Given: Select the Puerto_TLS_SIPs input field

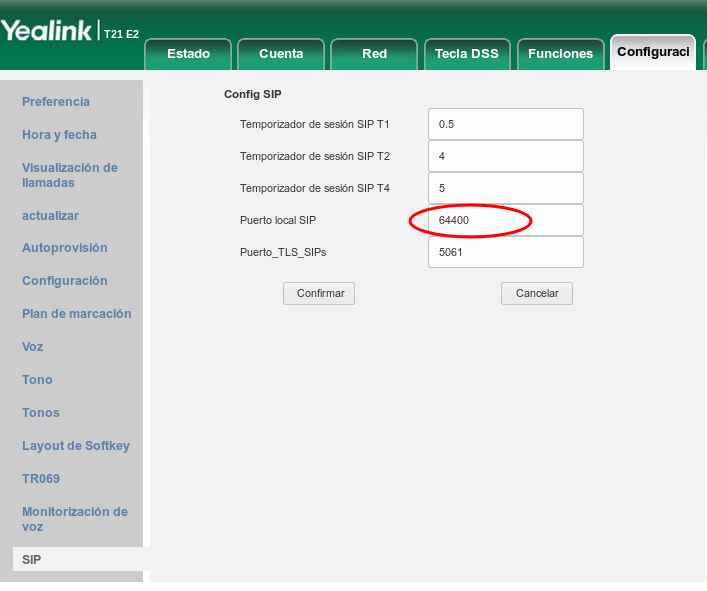Looking at the screenshot, I should click(x=505, y=252).
